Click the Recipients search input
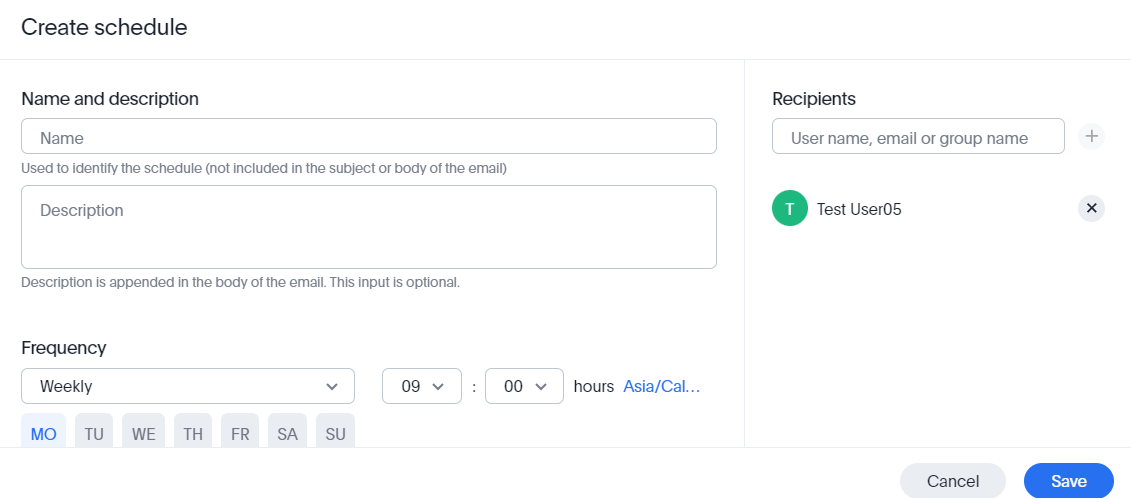 (918, 137)
